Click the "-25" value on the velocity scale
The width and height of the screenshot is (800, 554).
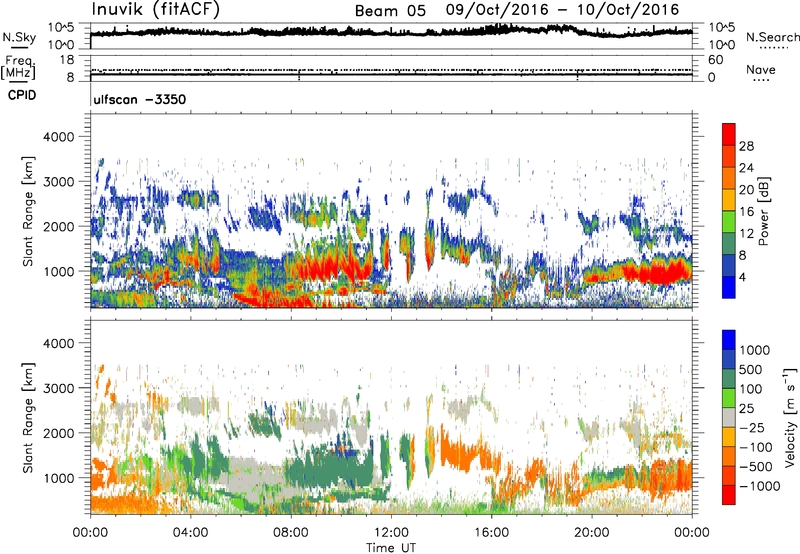(x=750, y=428)
